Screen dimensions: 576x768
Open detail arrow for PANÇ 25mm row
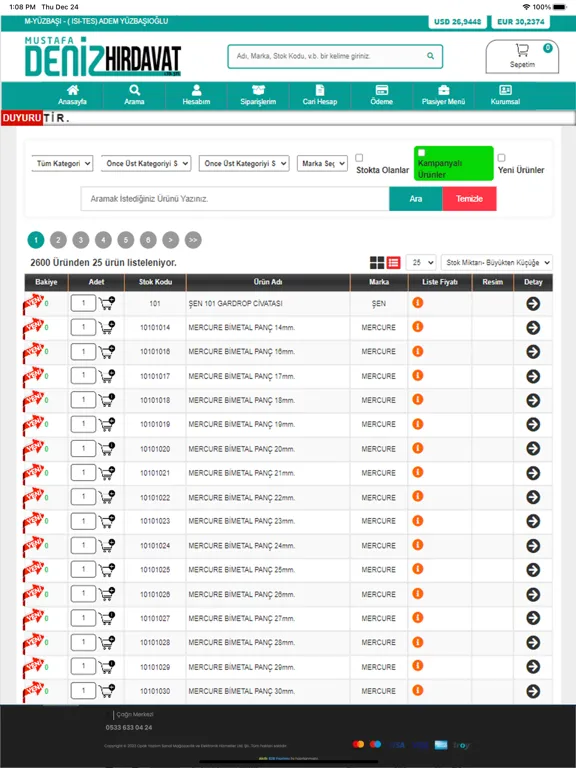pyautogui.click(x=533, y=570)
